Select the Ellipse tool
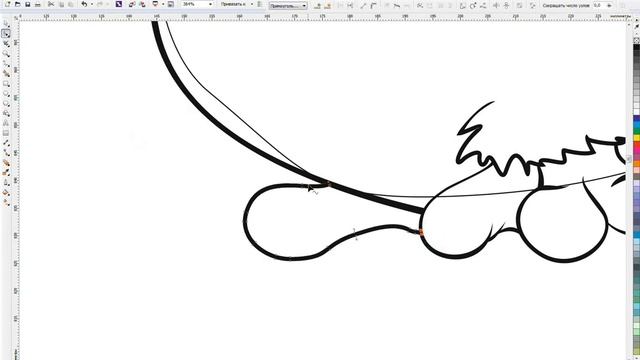Viewport: 640px width, 360px height. 6,93
